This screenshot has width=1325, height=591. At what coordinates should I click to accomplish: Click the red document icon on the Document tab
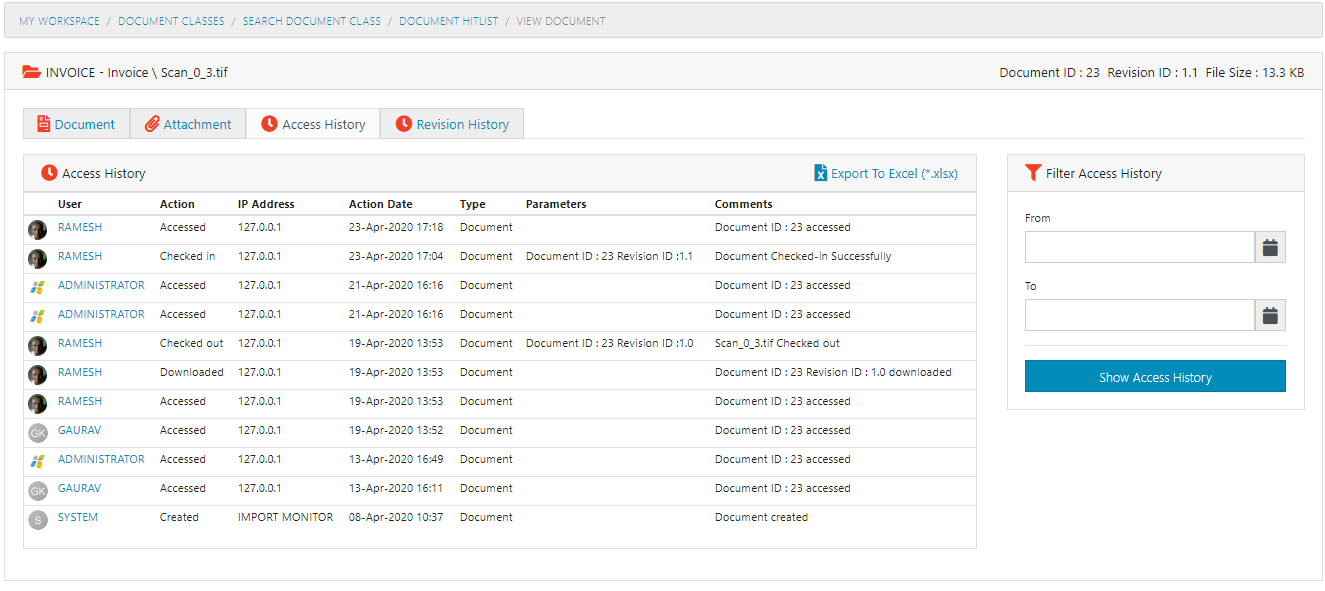43,123
